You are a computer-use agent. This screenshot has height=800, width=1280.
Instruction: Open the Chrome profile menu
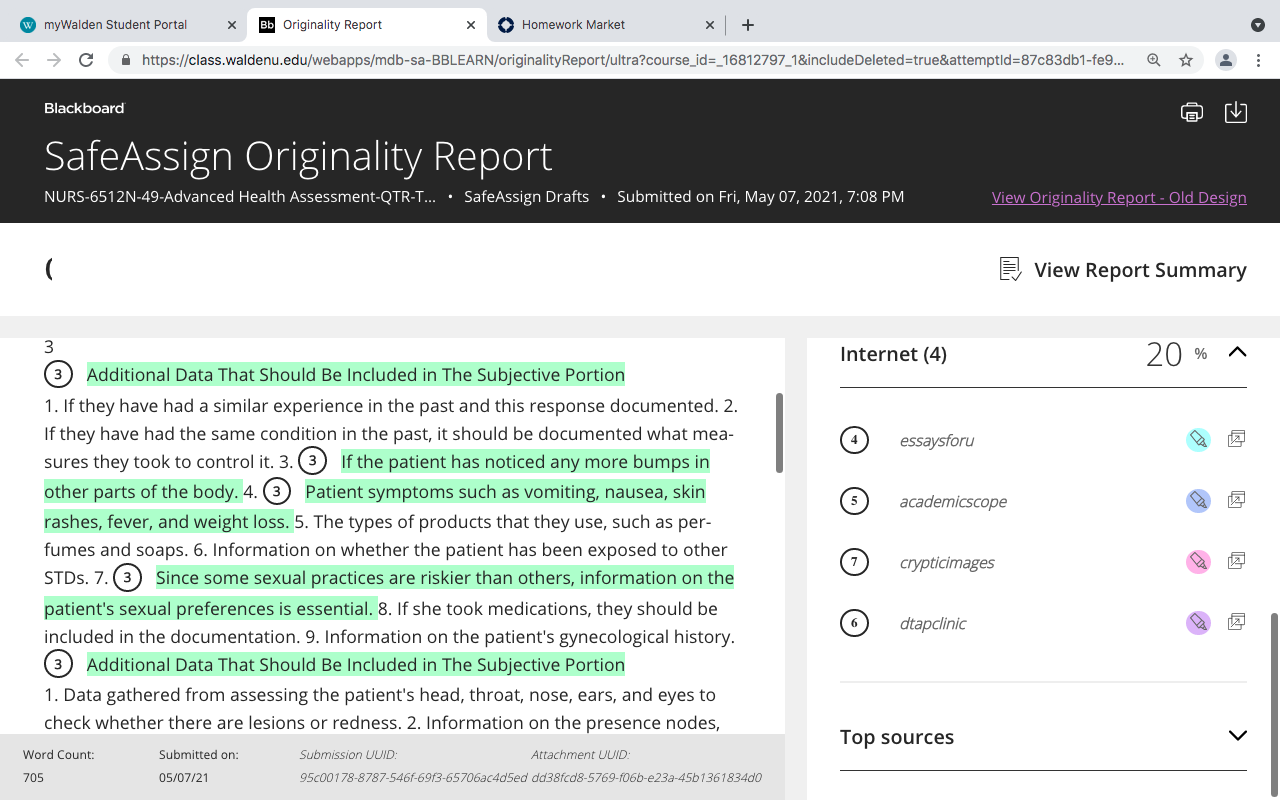click(x=1226, y=60)
